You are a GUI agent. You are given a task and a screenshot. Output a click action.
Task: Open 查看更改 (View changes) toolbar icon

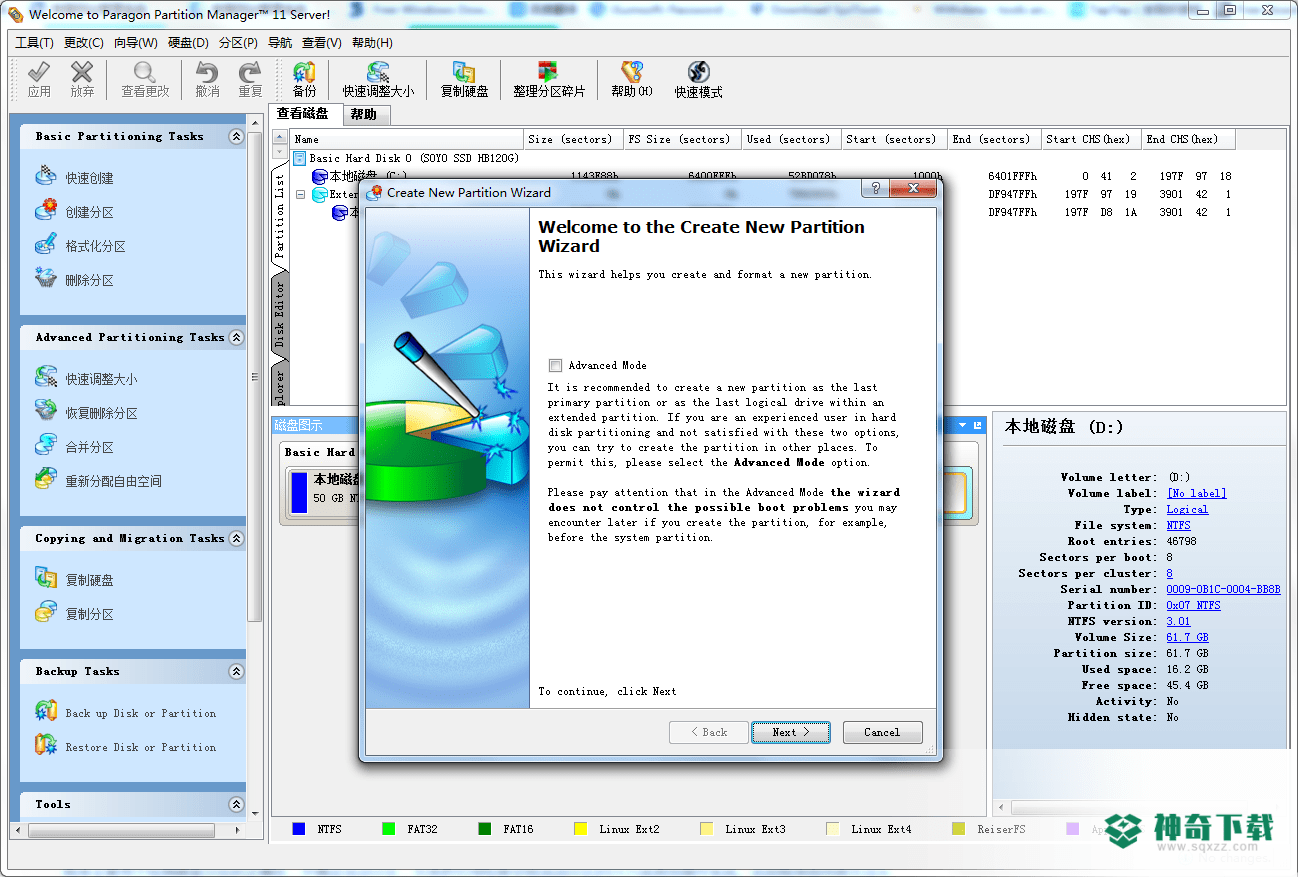145,80
